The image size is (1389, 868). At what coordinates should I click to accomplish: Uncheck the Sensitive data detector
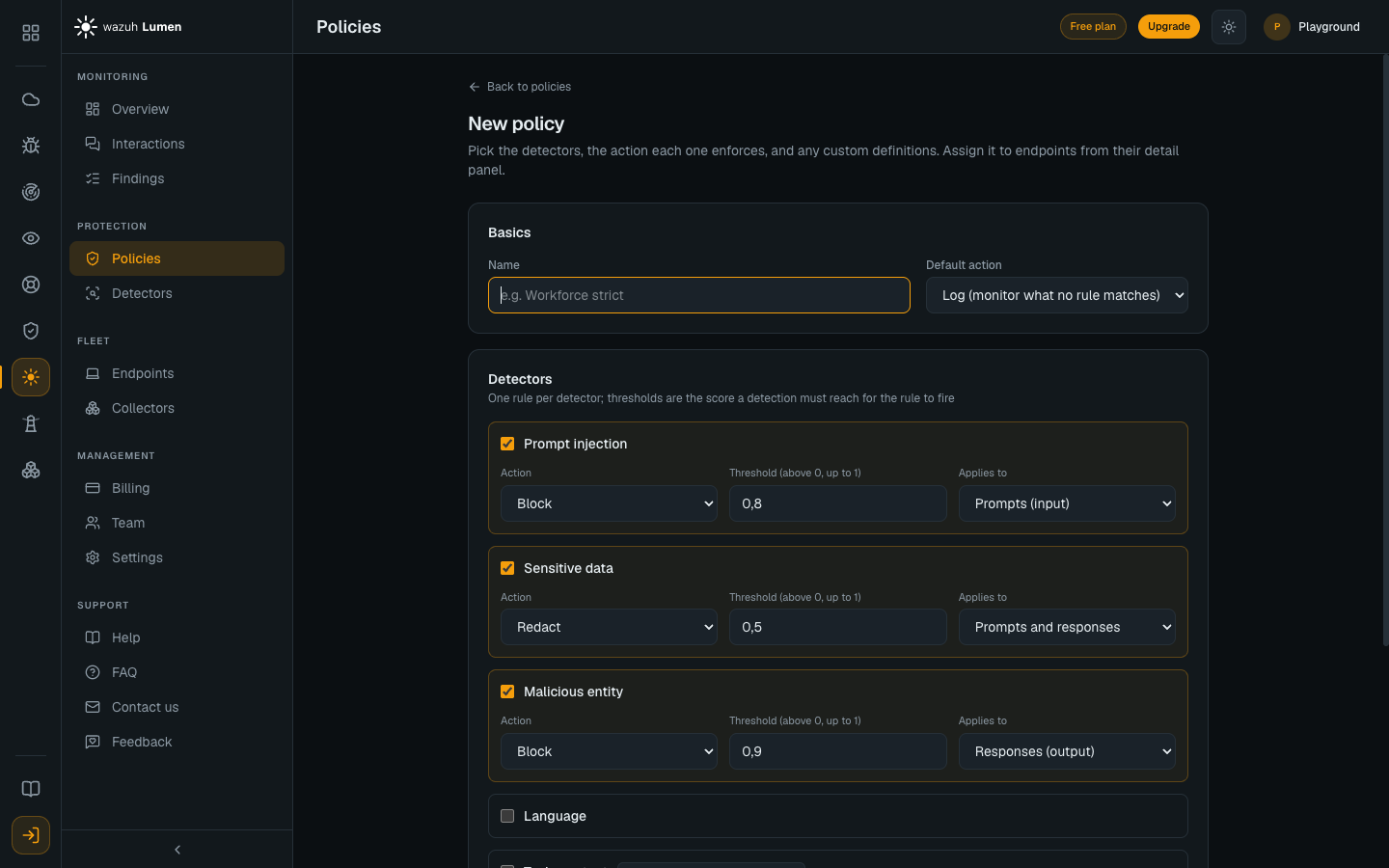click(x=507, y=568)
